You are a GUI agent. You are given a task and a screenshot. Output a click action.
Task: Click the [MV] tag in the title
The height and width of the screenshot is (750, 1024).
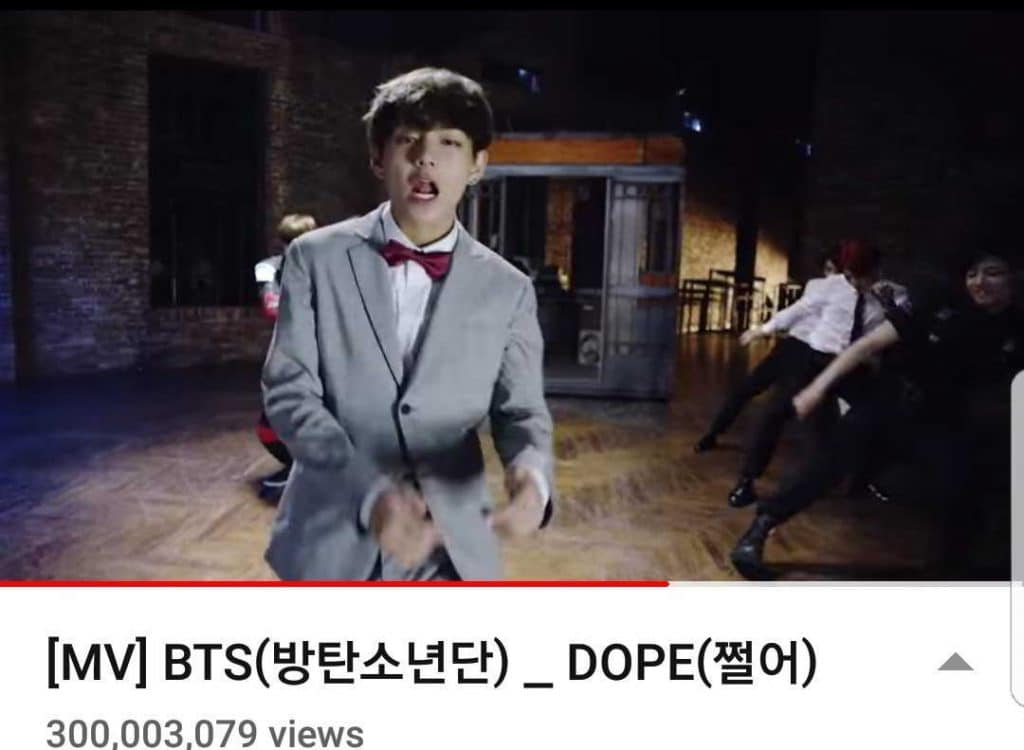[x=97, y=662]
